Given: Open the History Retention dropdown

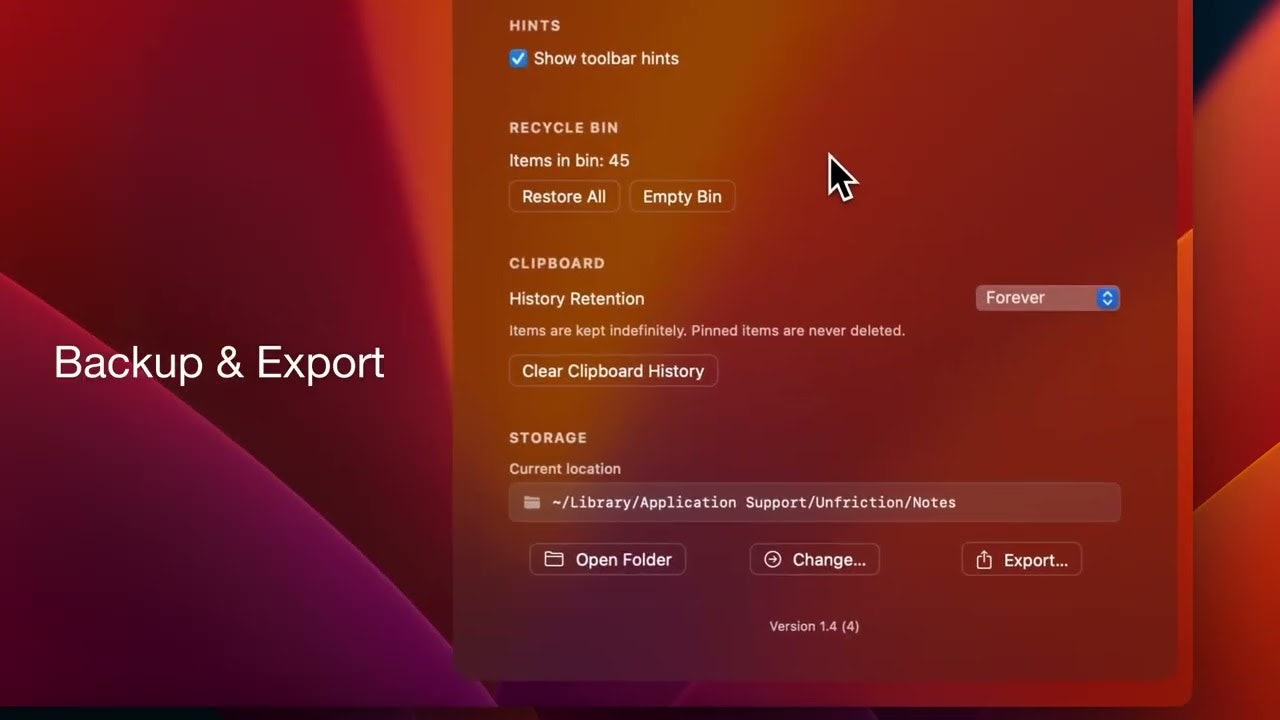Looking at the screenshot, I should [x=1047, y=298].
